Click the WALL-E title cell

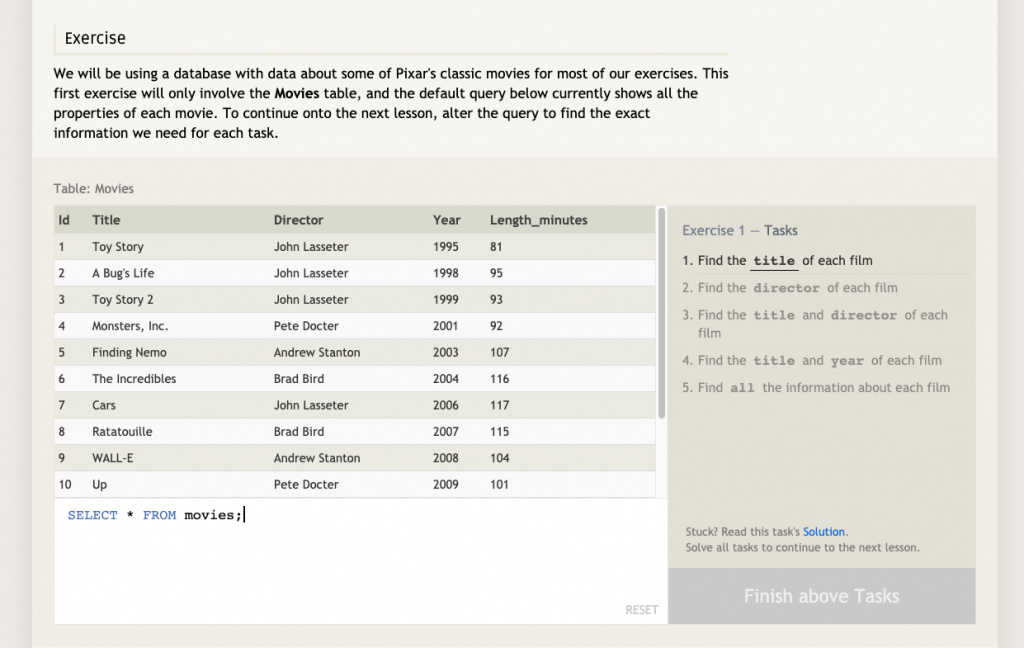click(107, 458)
